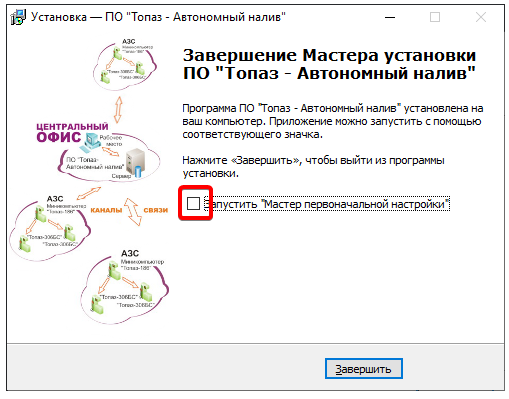
Task: Click the Завершить button
Action: (x=364, y=369)
